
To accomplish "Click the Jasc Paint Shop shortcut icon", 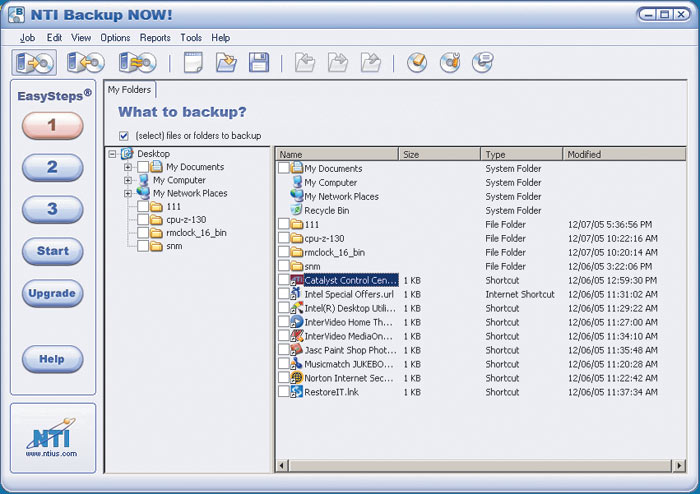I will tap(296, 350).
